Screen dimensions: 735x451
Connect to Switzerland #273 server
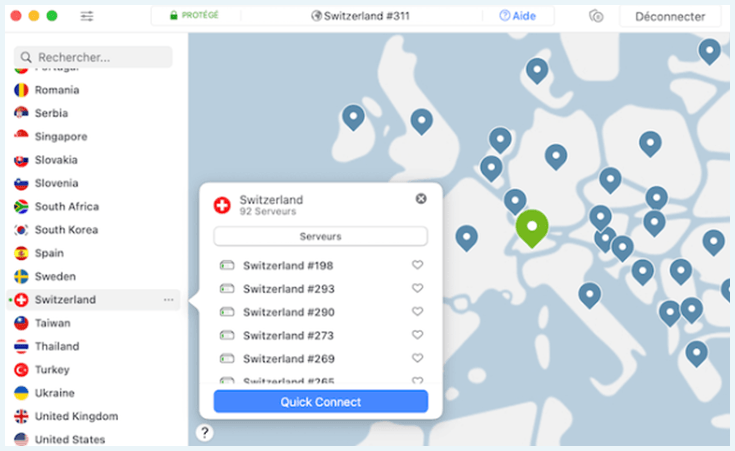pyautogui.click(x=288, y=336)
